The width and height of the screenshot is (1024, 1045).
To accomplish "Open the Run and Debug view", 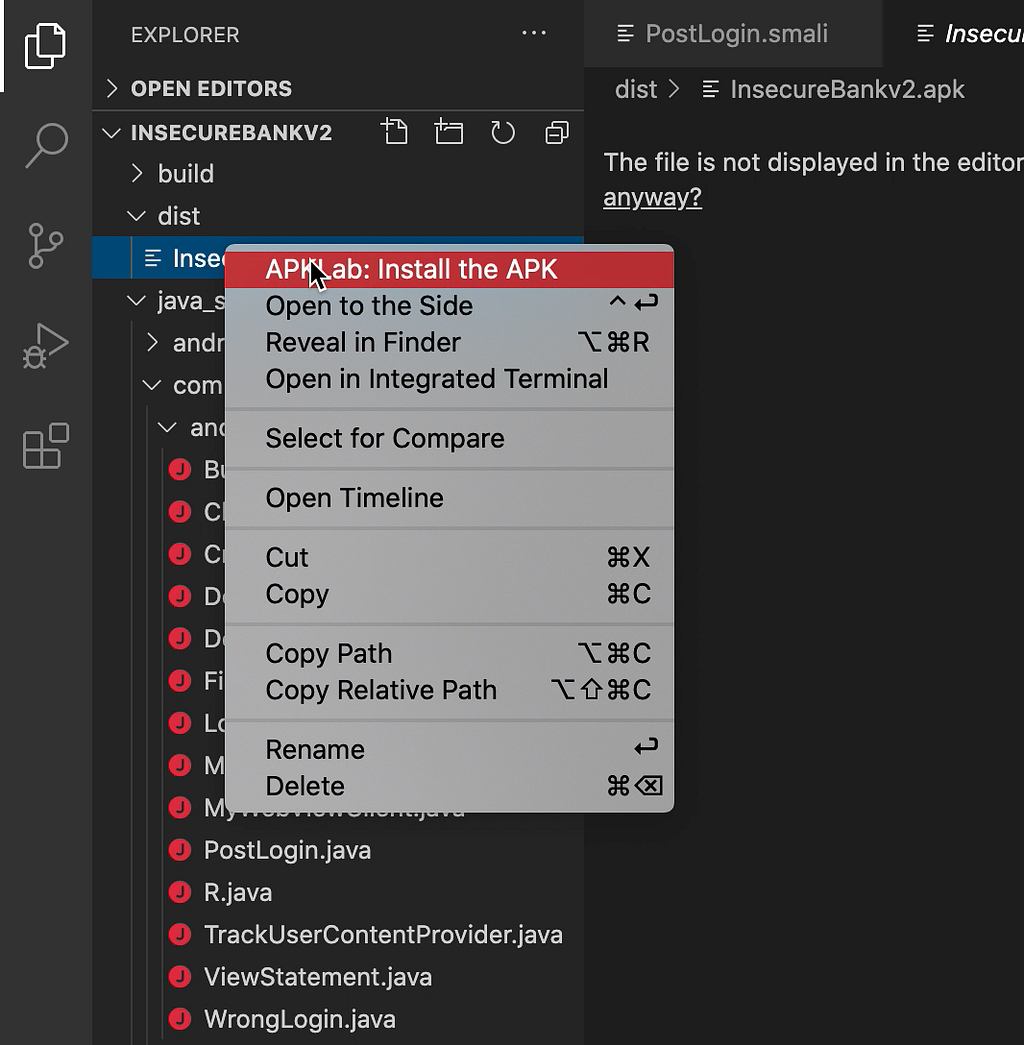I will [45, 346].
